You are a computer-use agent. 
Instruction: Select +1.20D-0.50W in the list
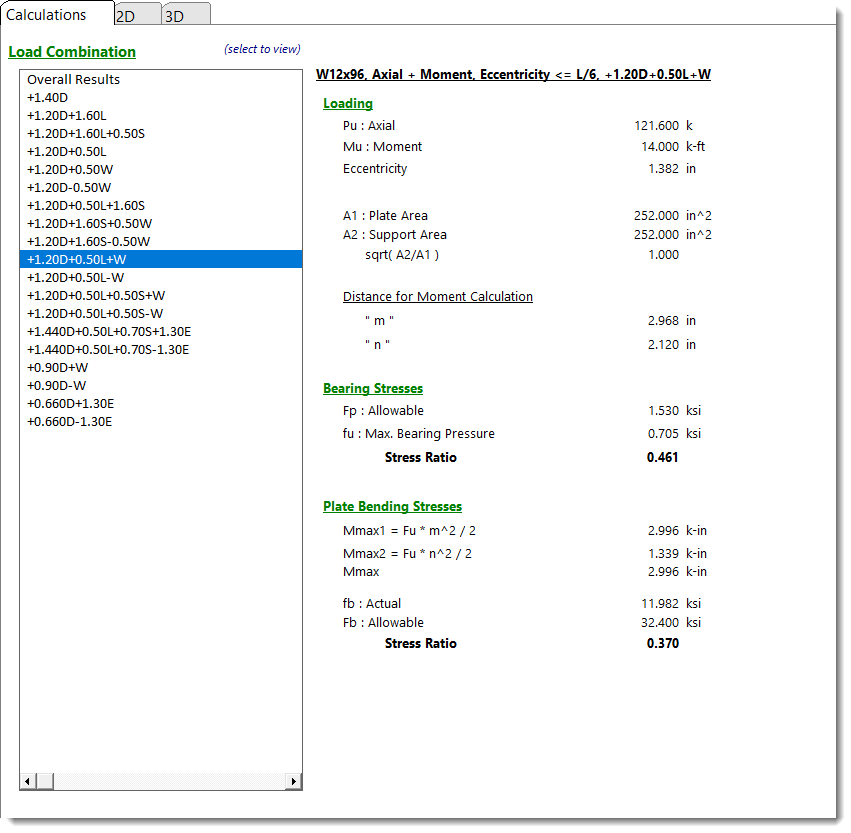[x=69, y=188]
